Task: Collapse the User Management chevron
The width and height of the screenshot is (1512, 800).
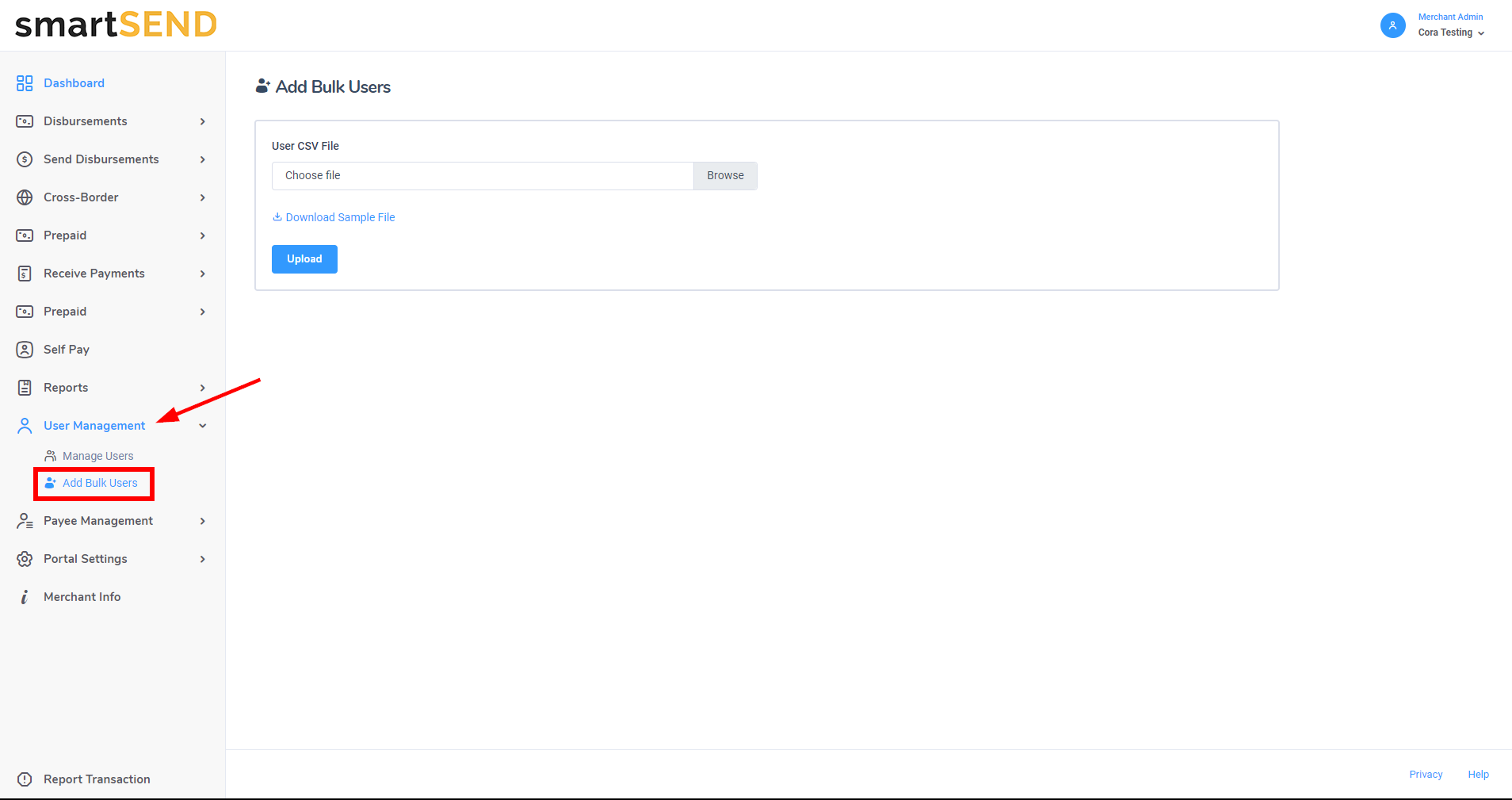Action: [203, 426]
